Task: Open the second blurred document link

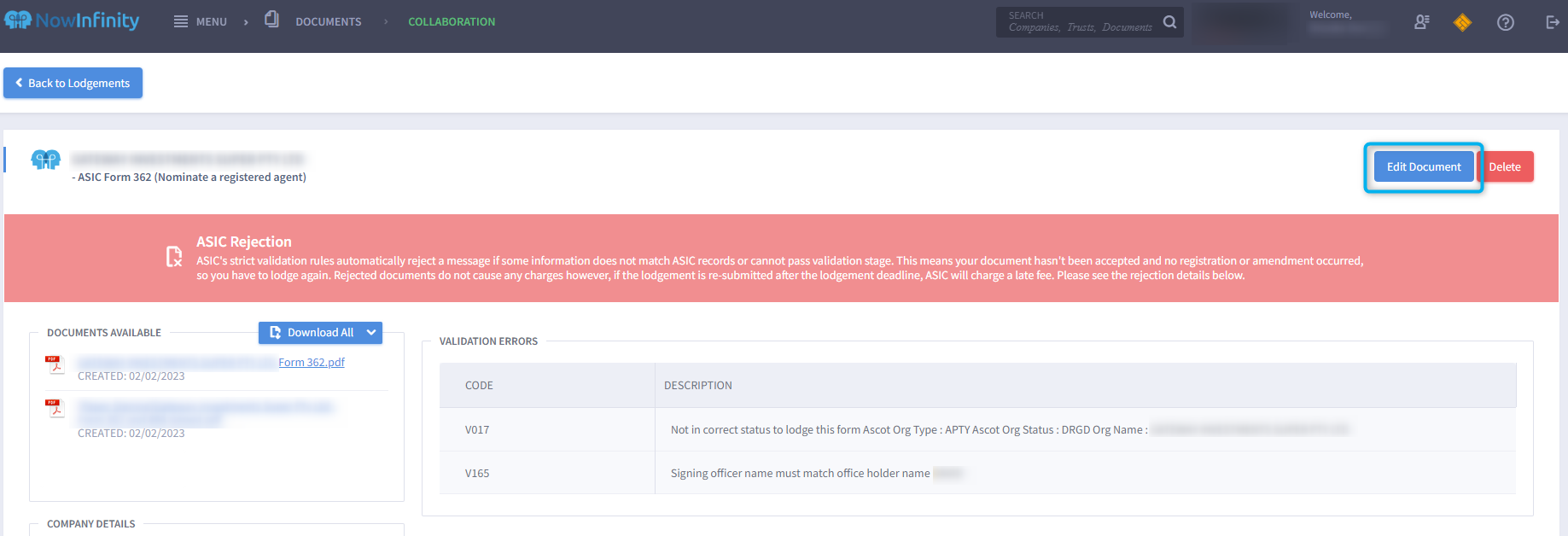Action: [205, 413]
